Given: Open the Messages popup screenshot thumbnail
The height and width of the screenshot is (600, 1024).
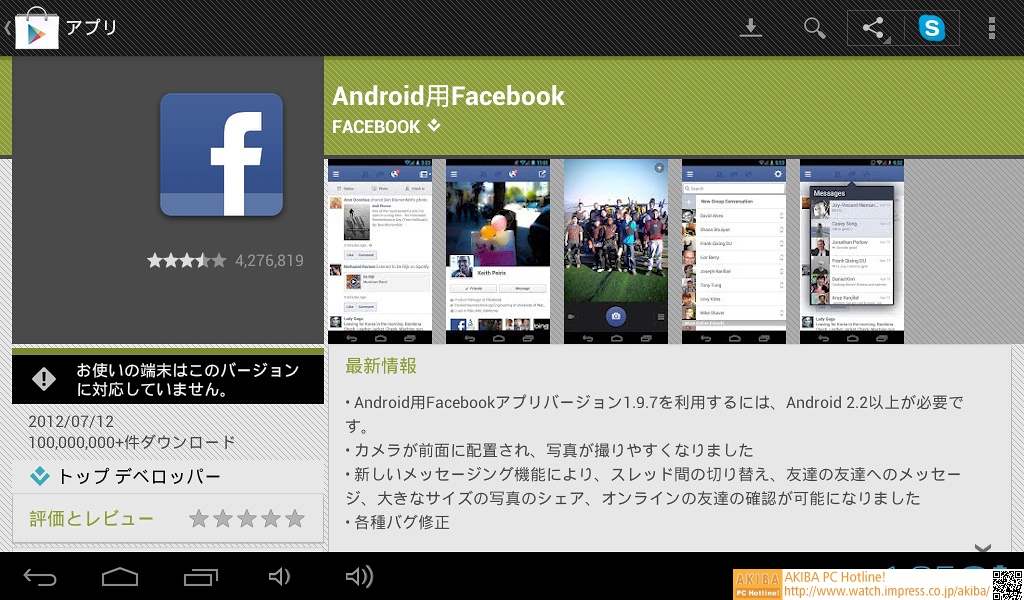Looking at the screenshot, I should 852,251.
